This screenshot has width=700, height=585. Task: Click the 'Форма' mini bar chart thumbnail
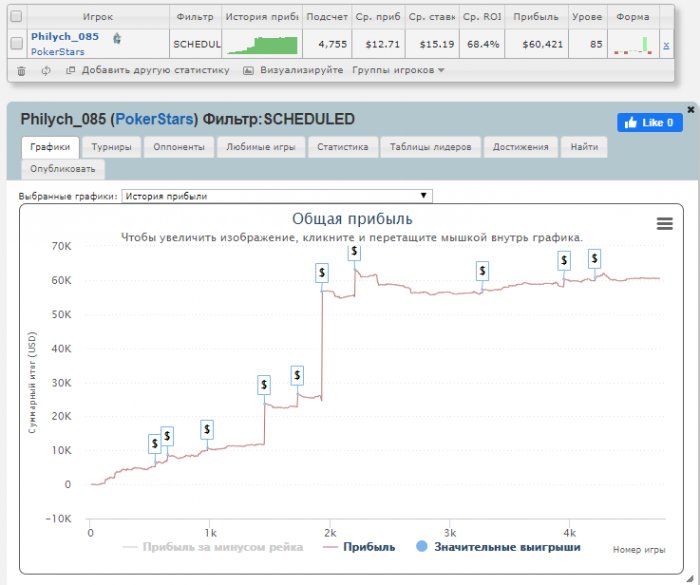pyautogui.click(x=633, y=45)
